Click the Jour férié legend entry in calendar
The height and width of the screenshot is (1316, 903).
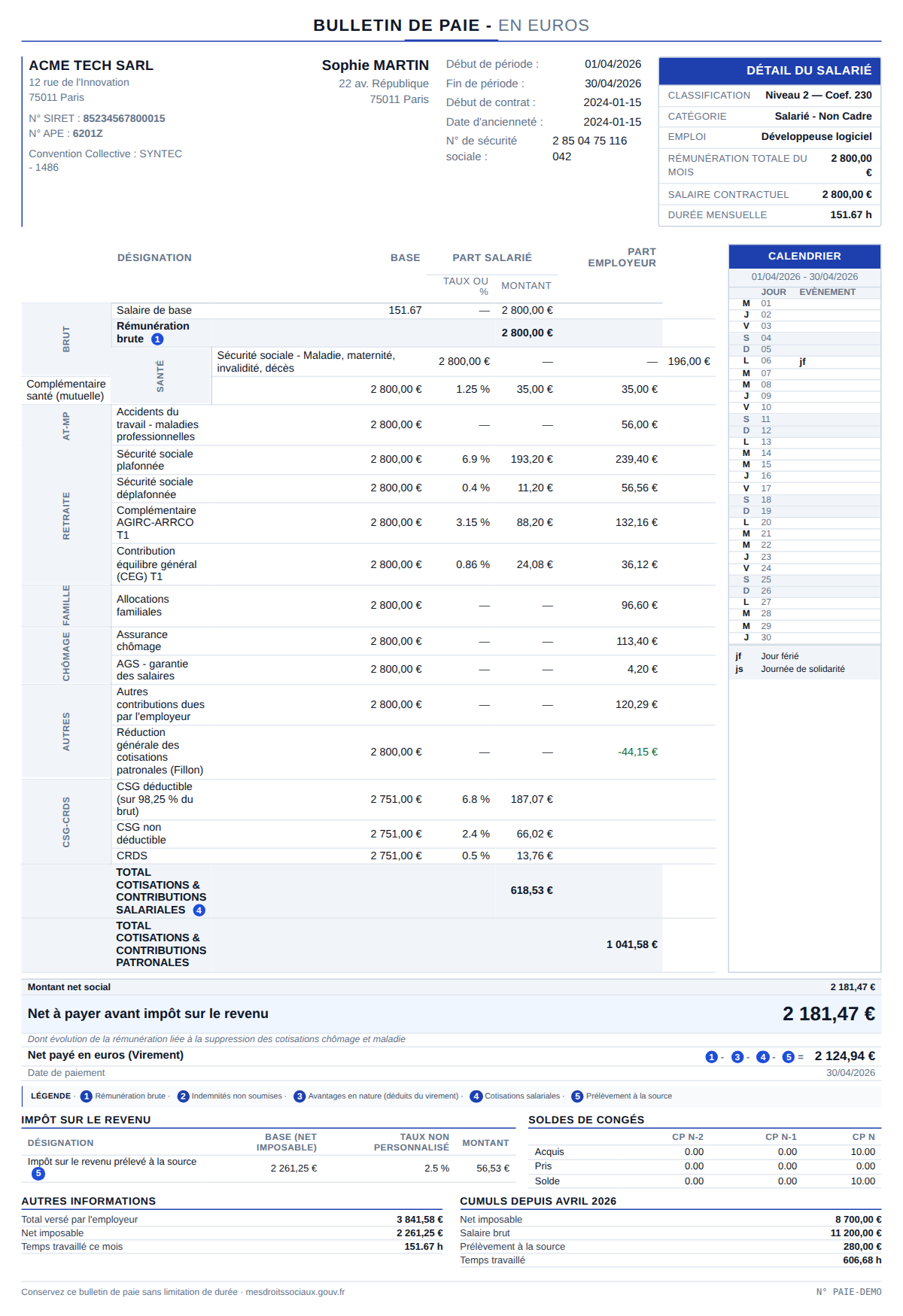coord(779,657)
